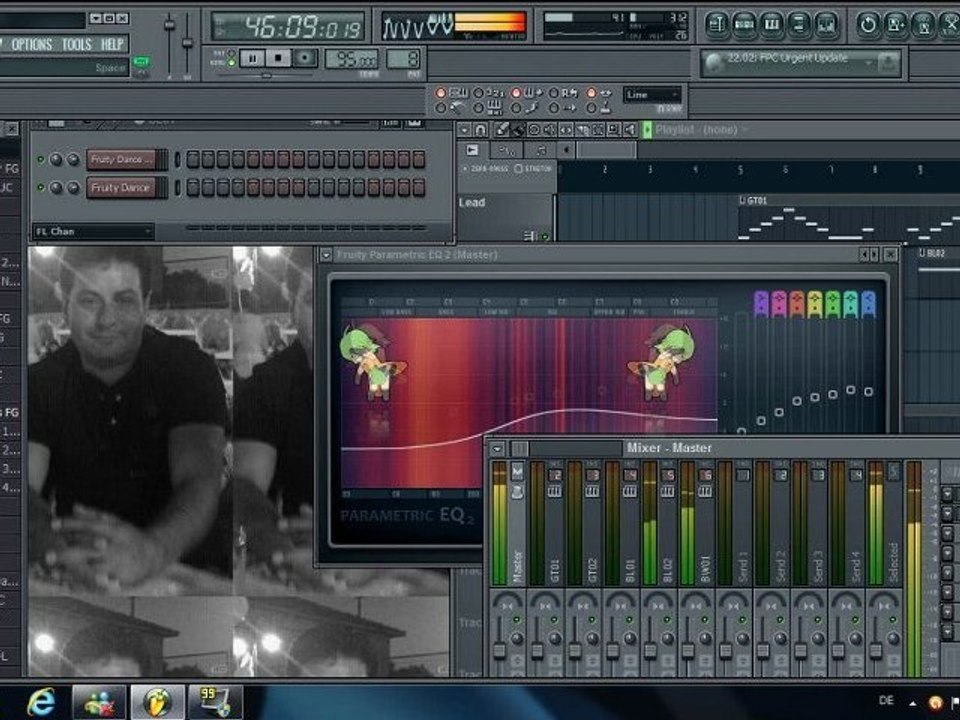This screenshot has height=720, width=960.
Task: Open the Browser view button
Action: 798,25
